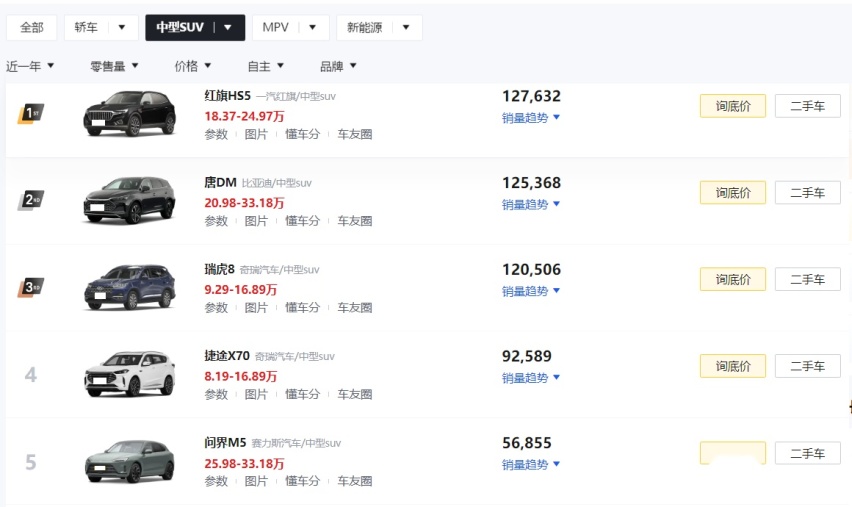Open the 零售量 filter dropdown
Screen dimensions: 852x507
pos(114,66)
